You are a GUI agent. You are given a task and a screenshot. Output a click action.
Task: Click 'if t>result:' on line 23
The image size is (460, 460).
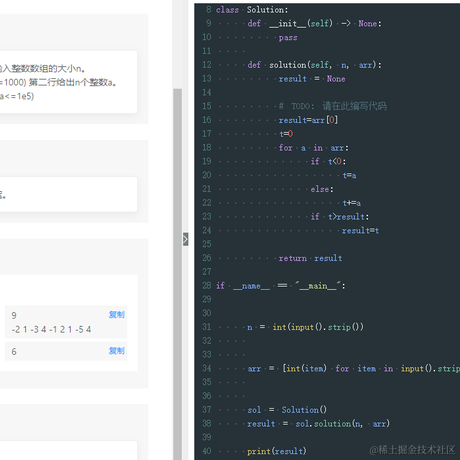pyautogui.click(x=340, y=217)
